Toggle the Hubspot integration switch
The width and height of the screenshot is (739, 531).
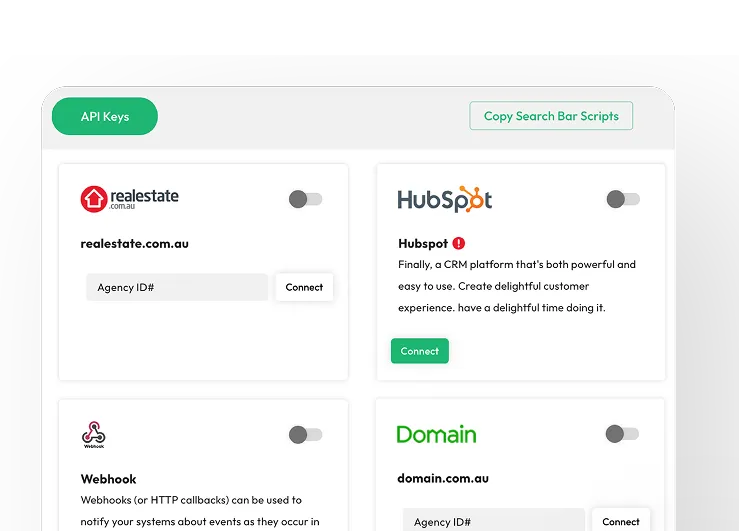click(x=623, y=199)
